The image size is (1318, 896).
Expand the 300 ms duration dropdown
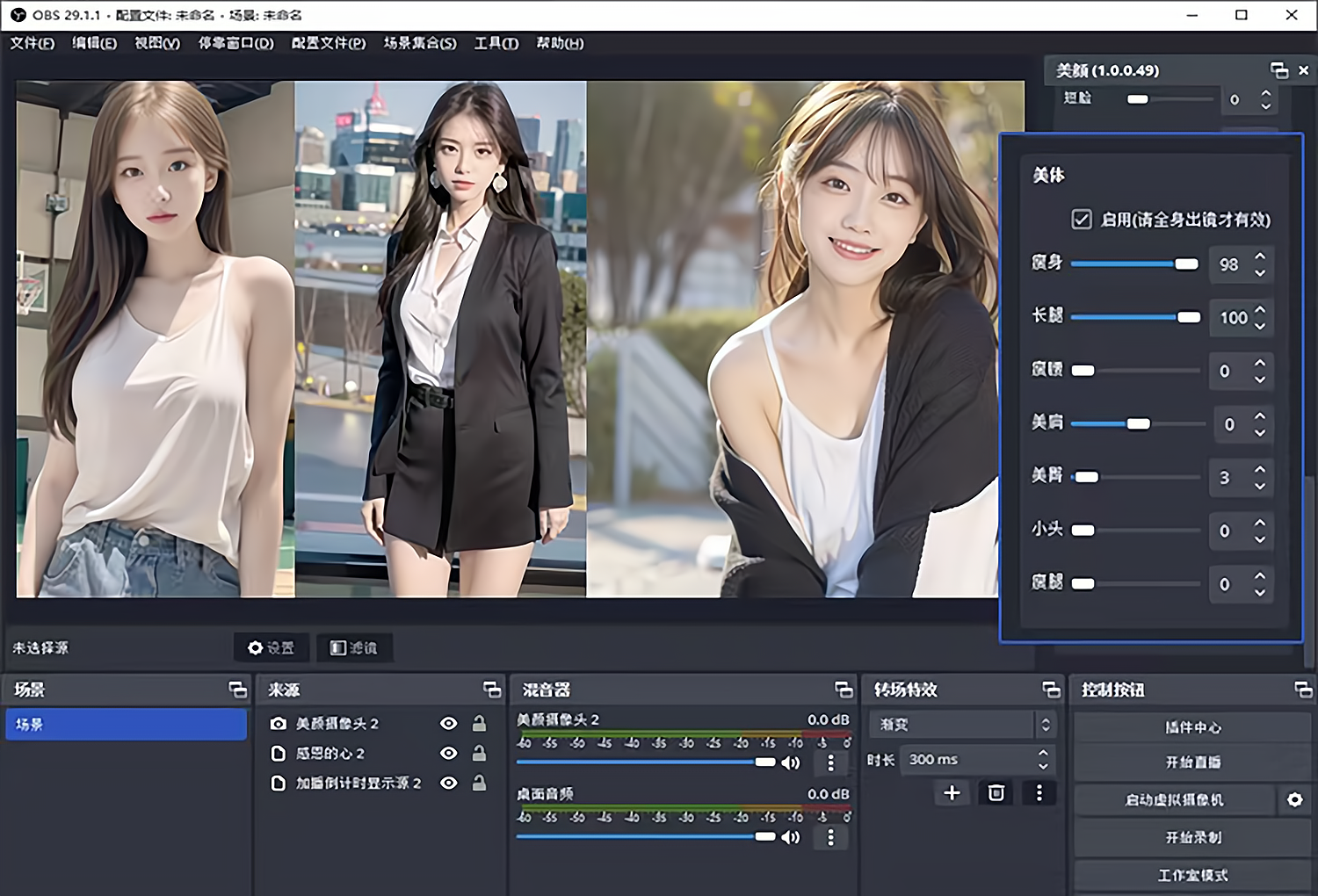(1042, 760)
